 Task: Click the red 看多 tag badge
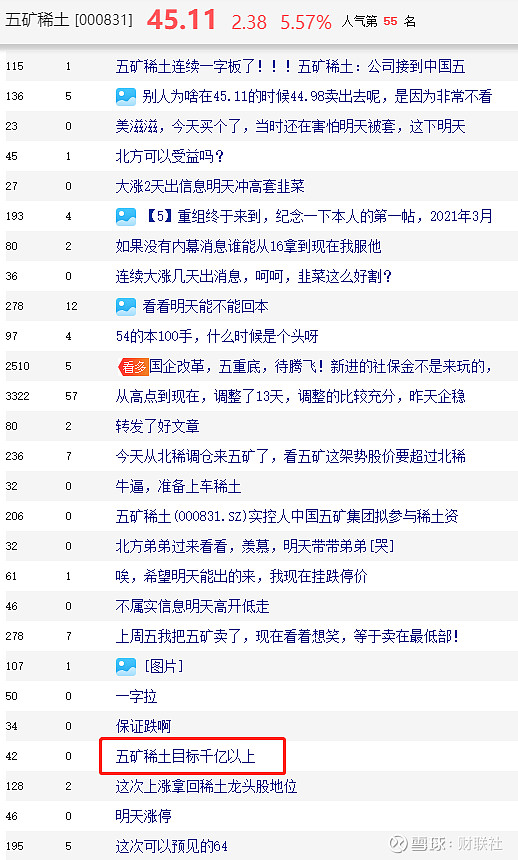pyautogui.click(x=133, y=366)
